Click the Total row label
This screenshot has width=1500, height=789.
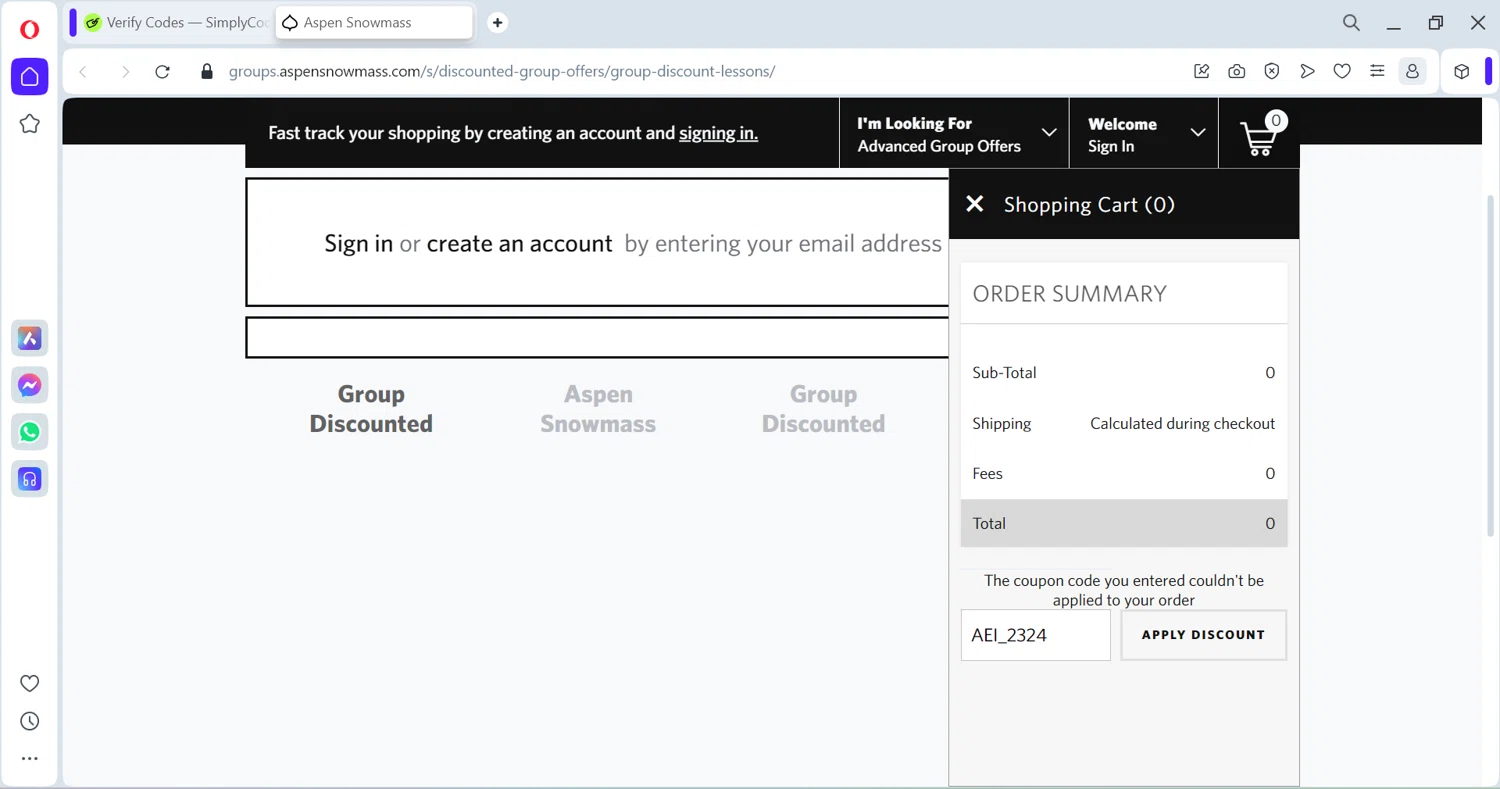tap(989, 523)
